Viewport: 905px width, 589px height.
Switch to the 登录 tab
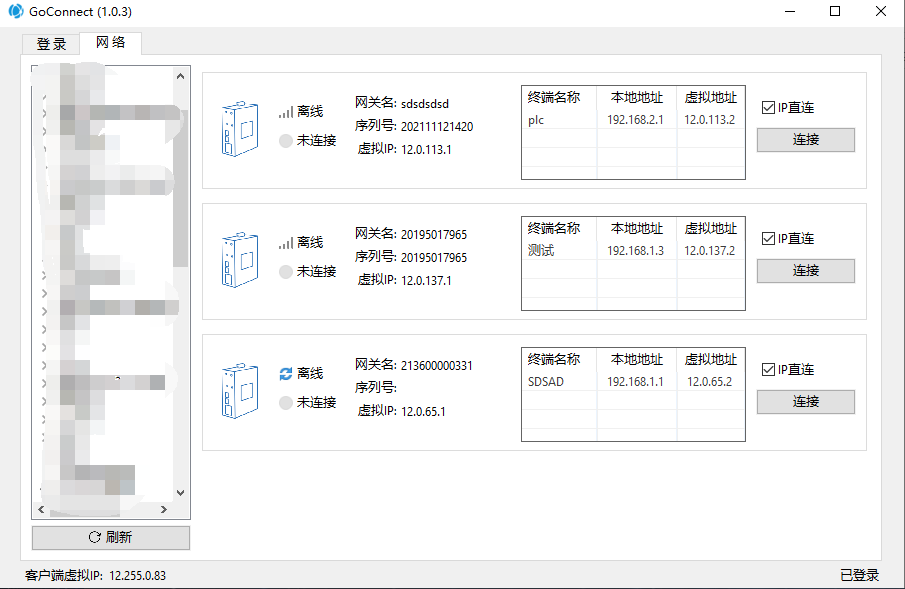(x=51, y=44)
